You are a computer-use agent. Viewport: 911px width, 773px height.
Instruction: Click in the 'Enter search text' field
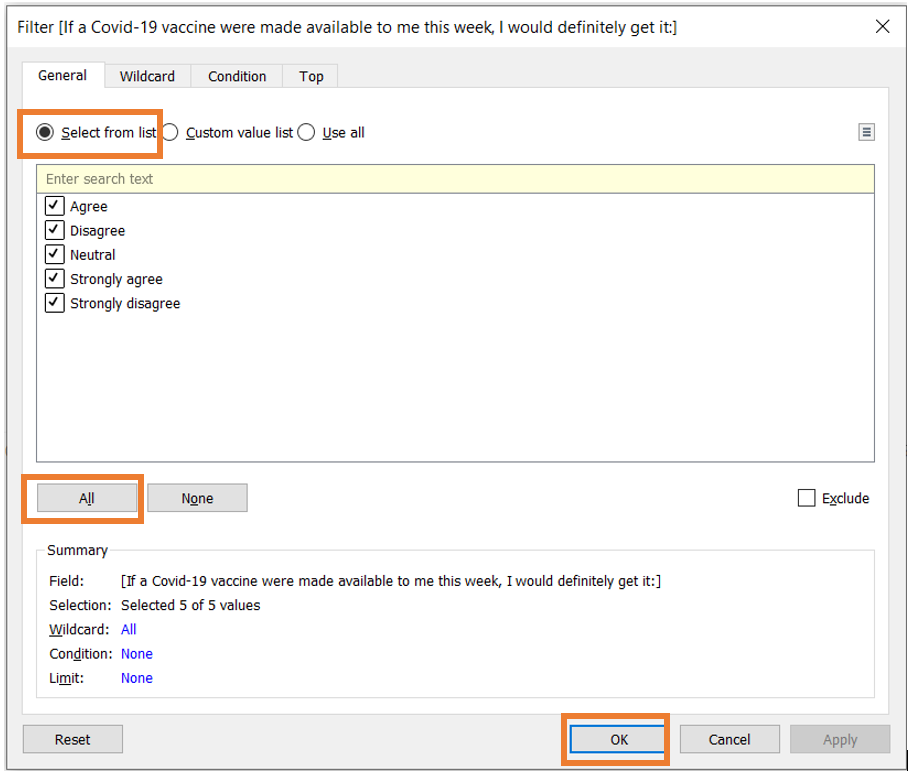455,179
